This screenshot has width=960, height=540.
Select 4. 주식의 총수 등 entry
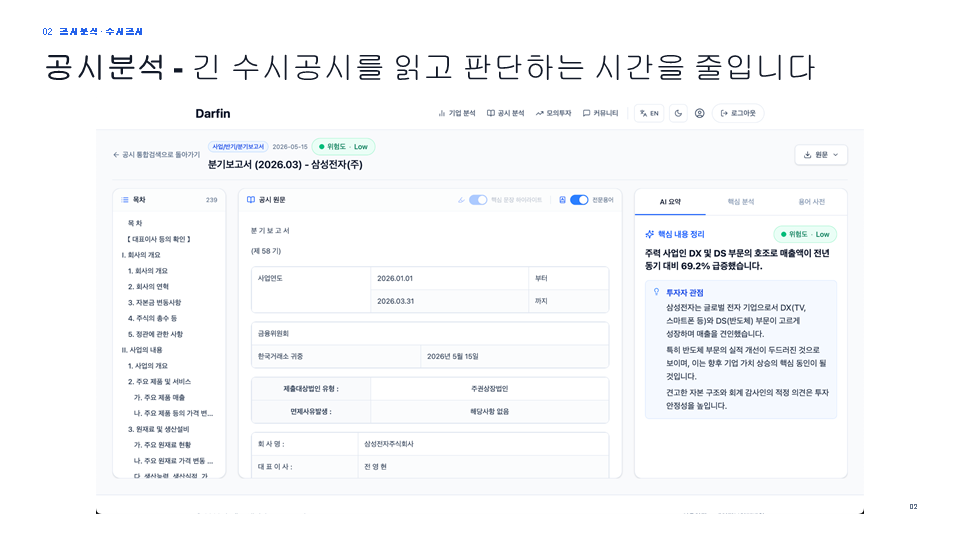pyautogui.click(x=152, y=318)
